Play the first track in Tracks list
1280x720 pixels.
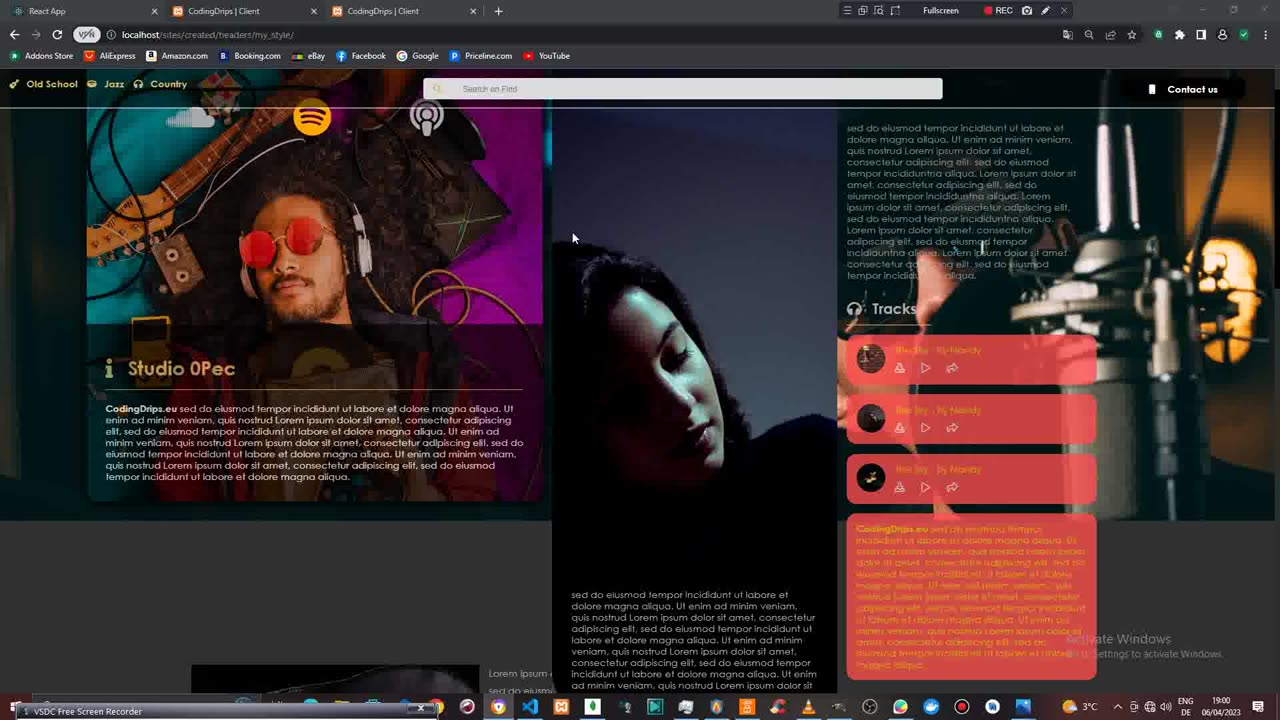tap(925, 368)
